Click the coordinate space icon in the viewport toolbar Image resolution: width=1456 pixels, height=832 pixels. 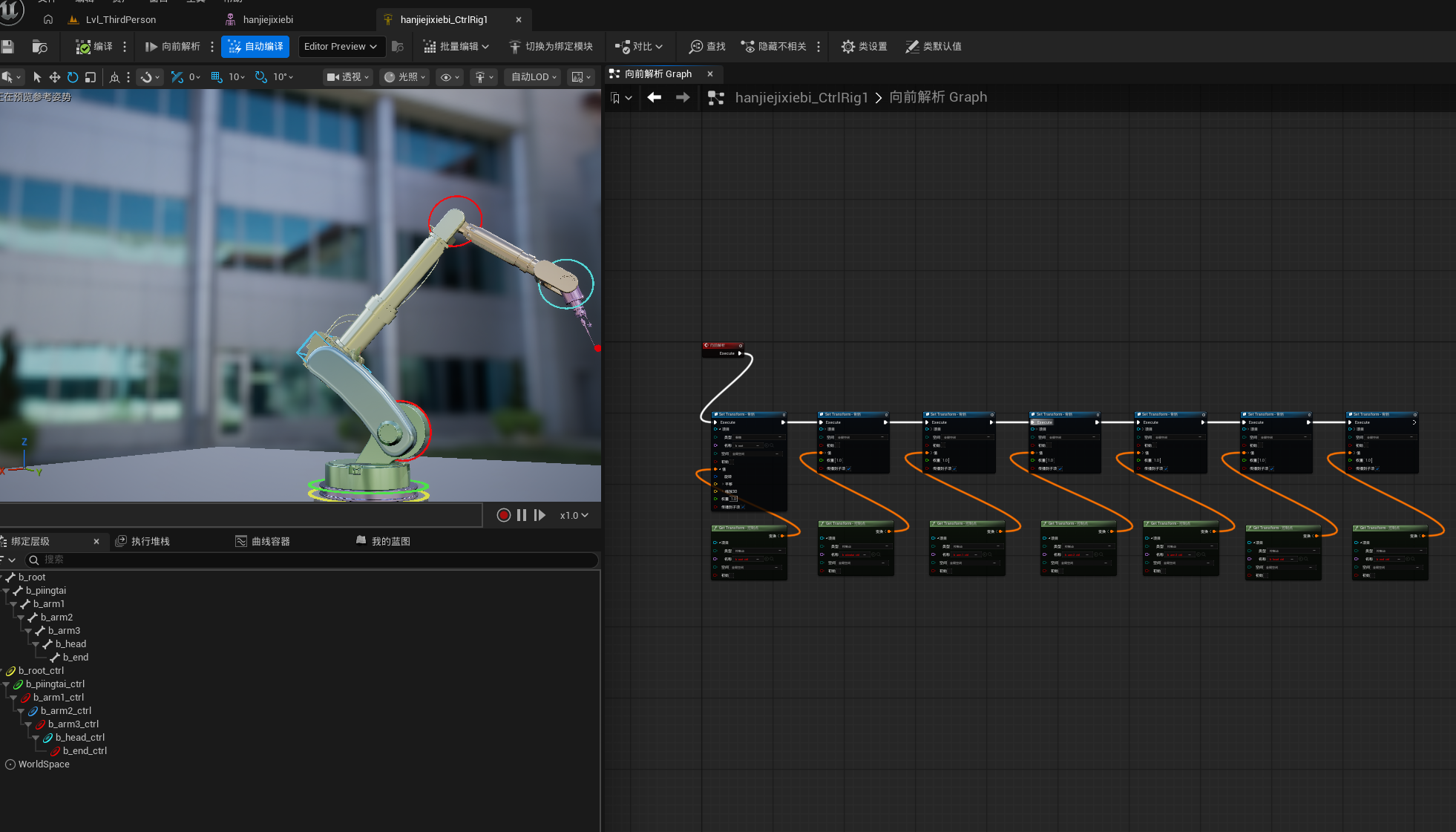(114, 77)
